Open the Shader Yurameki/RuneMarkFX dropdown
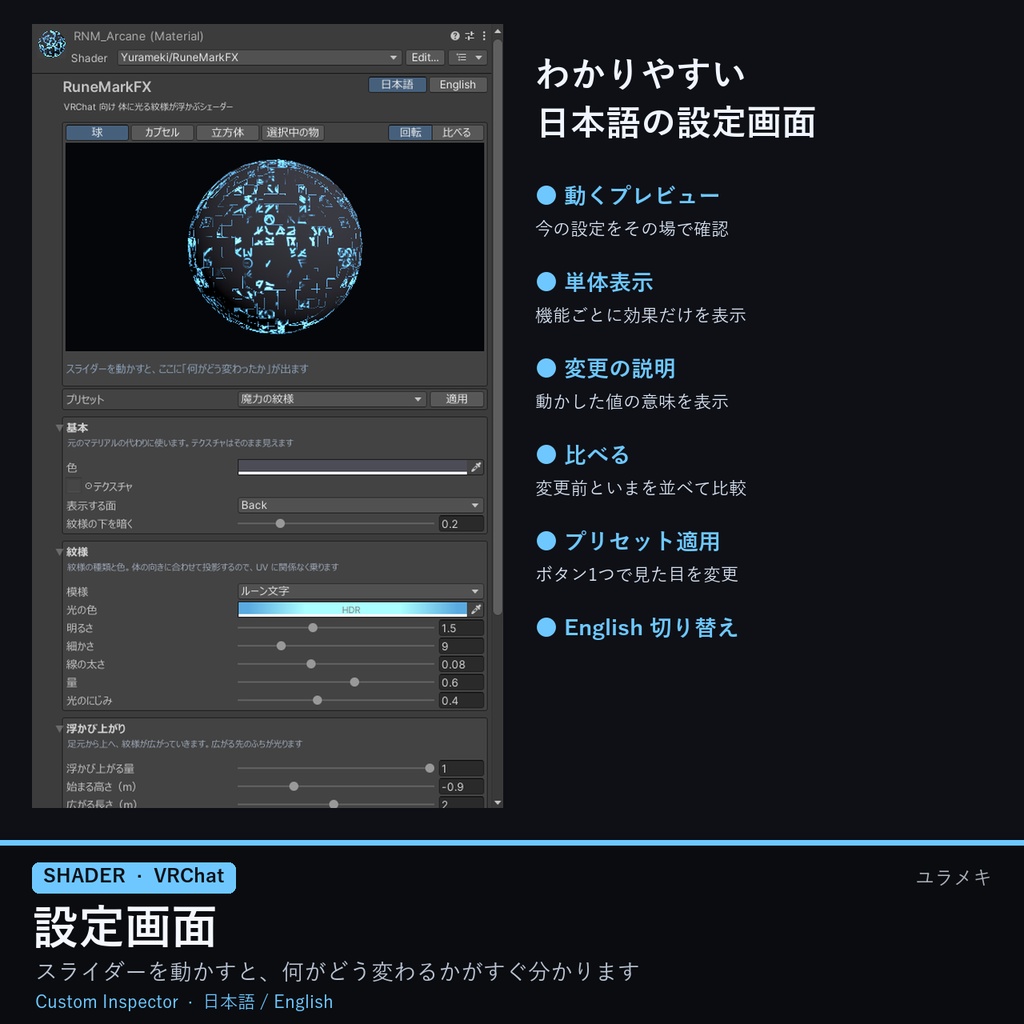1024x1024 pixels. [x=259, y=57]
